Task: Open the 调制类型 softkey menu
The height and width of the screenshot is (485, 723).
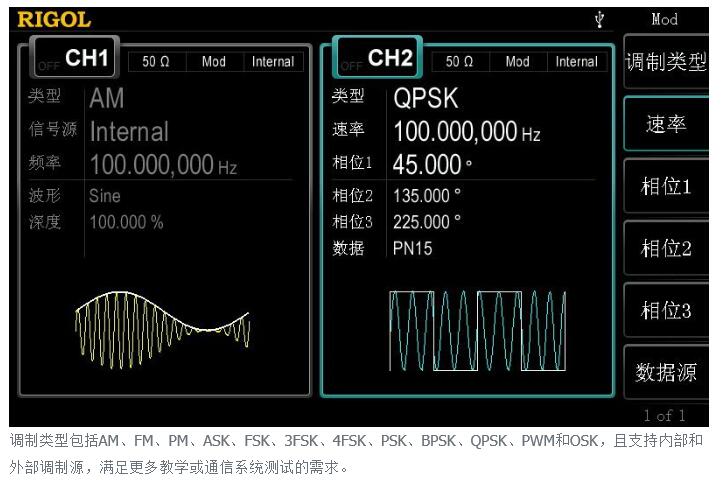Action: pos(665,62)
